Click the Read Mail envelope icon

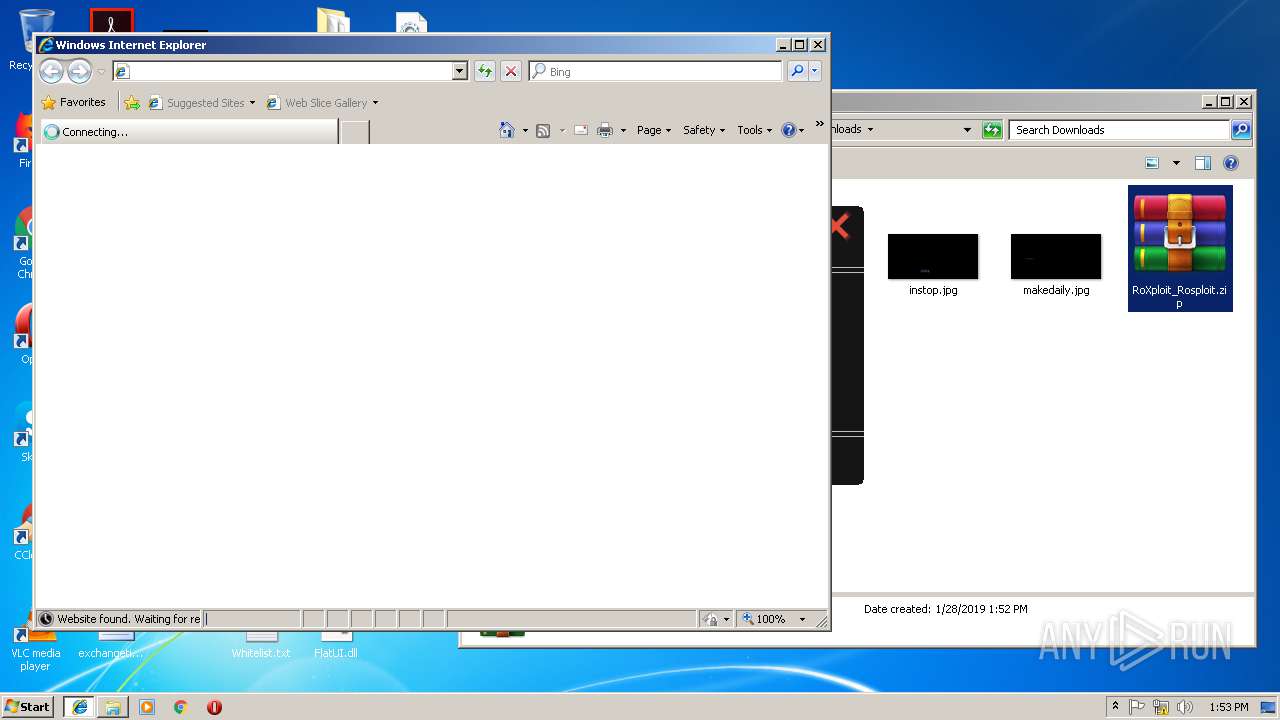coord(581,130)
